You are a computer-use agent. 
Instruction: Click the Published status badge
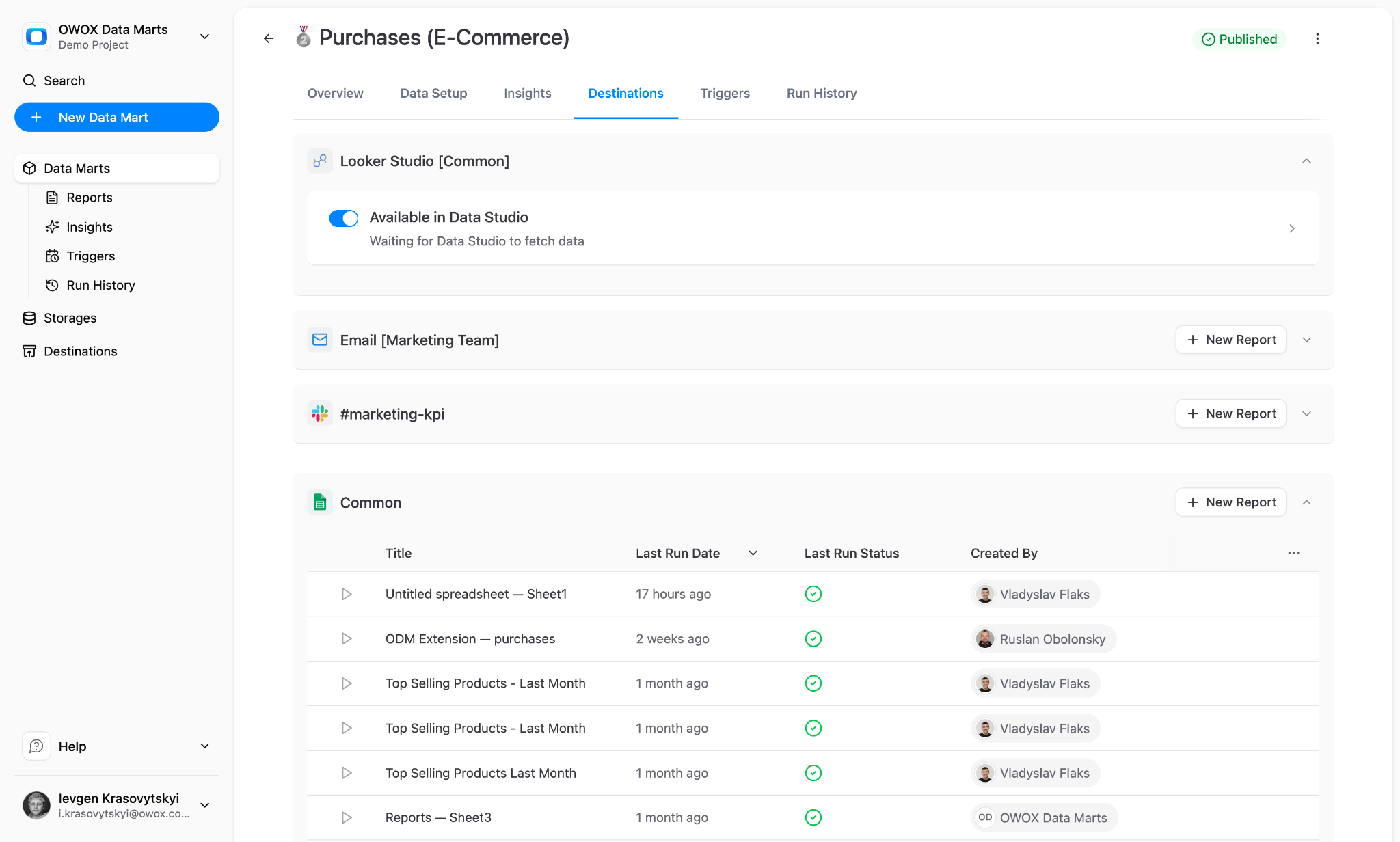(x=1239, y=39)
